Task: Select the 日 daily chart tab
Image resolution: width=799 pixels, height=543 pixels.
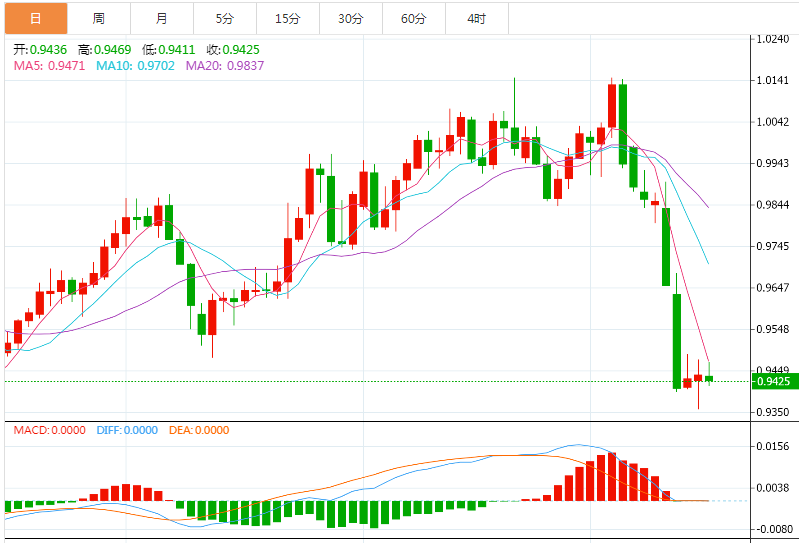Action: [x=36, y=19]
